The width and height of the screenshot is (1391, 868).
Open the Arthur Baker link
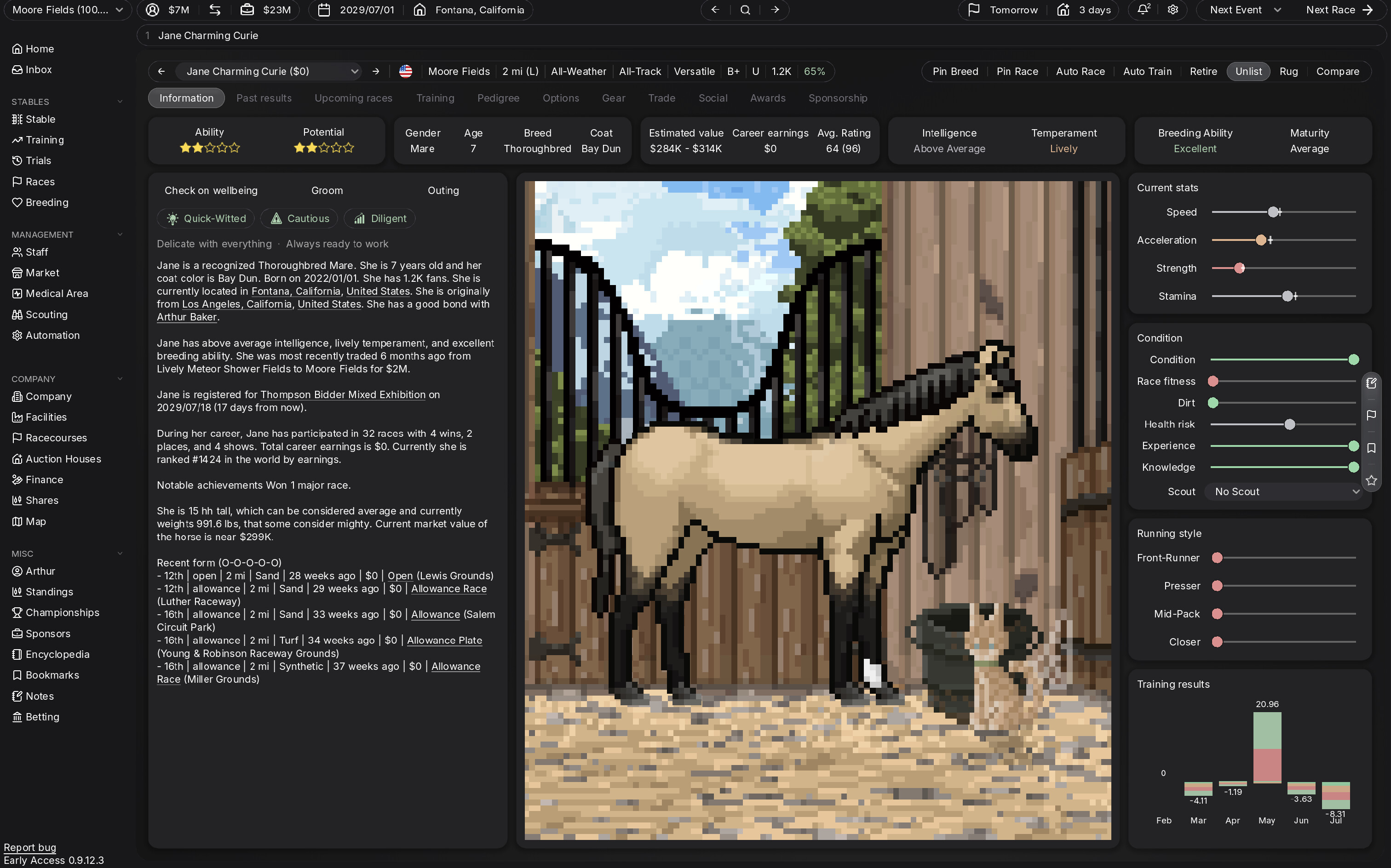[x=187, y=317]
